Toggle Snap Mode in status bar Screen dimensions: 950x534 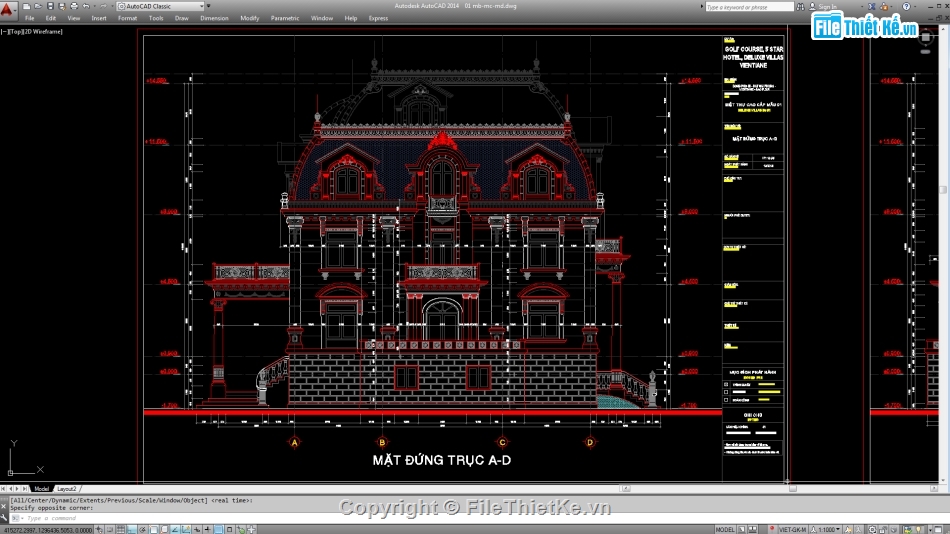110,530
